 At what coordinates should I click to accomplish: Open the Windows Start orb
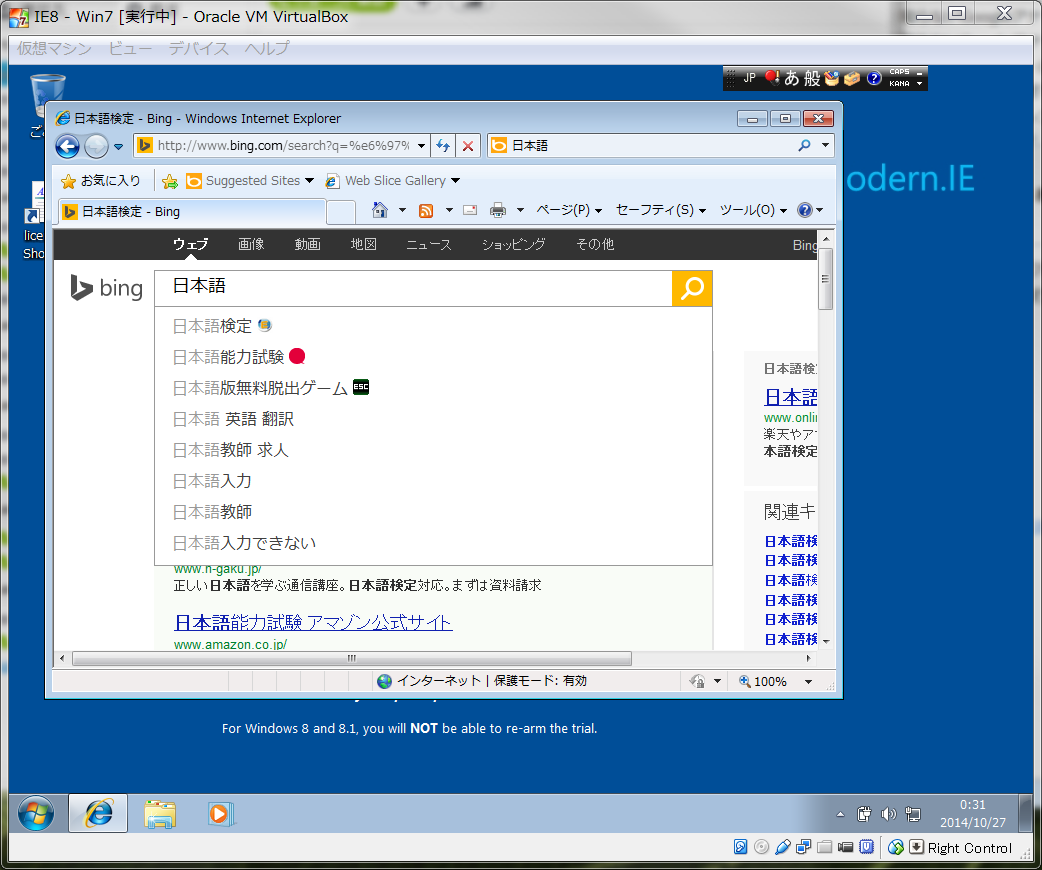pyautogui.click(x=36, y=813)
